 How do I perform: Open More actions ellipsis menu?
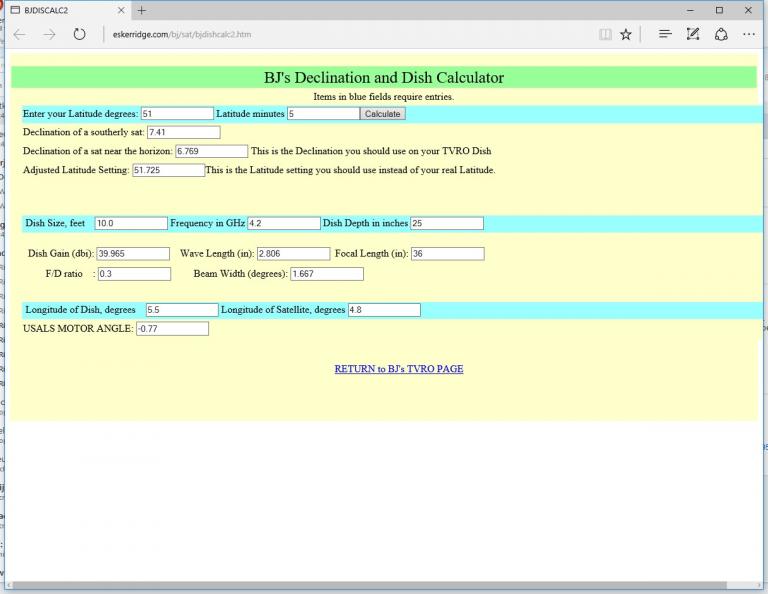pyautogui.click(x=749, y=34)
